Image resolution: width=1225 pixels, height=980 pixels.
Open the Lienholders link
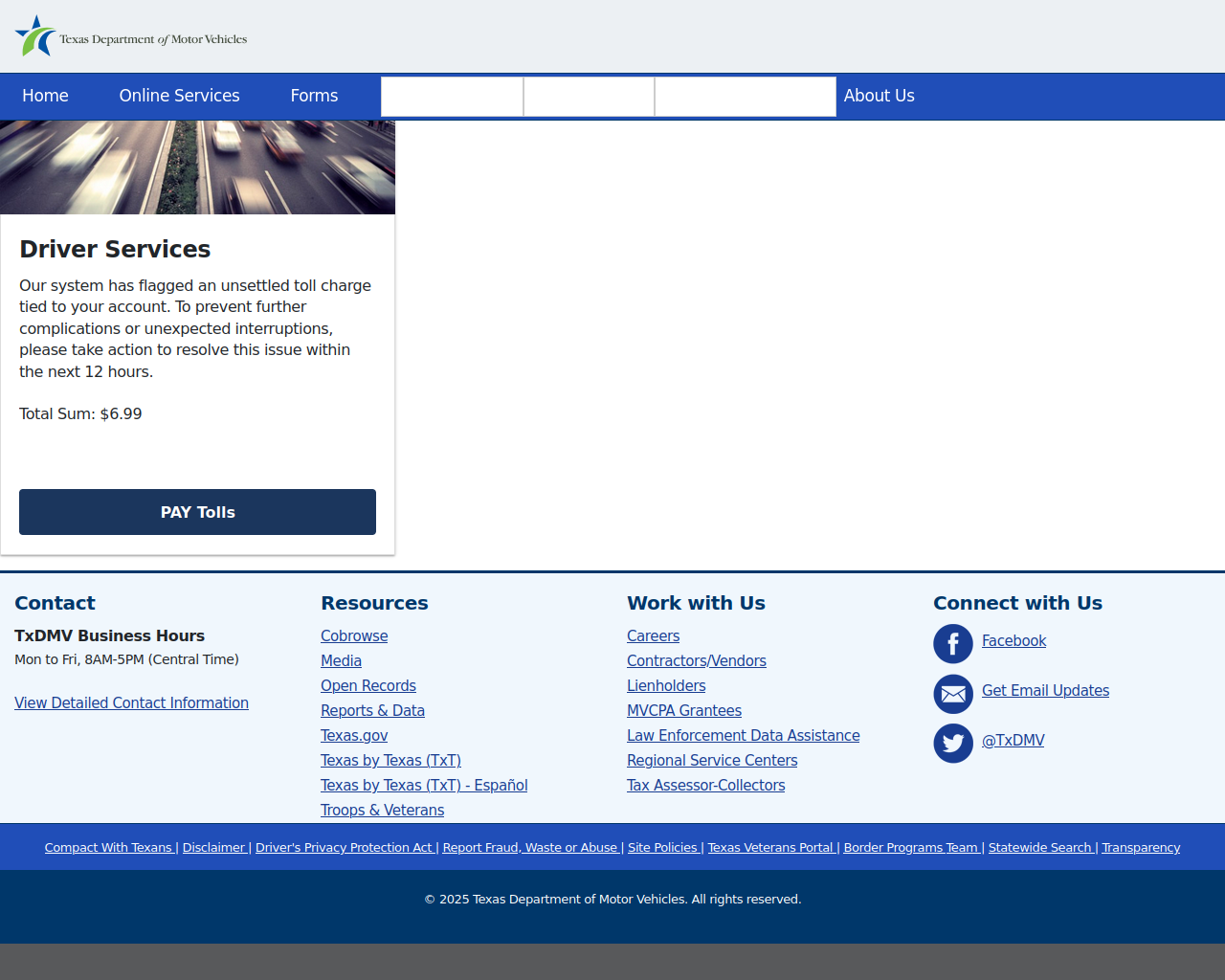[x=666, y=685]
